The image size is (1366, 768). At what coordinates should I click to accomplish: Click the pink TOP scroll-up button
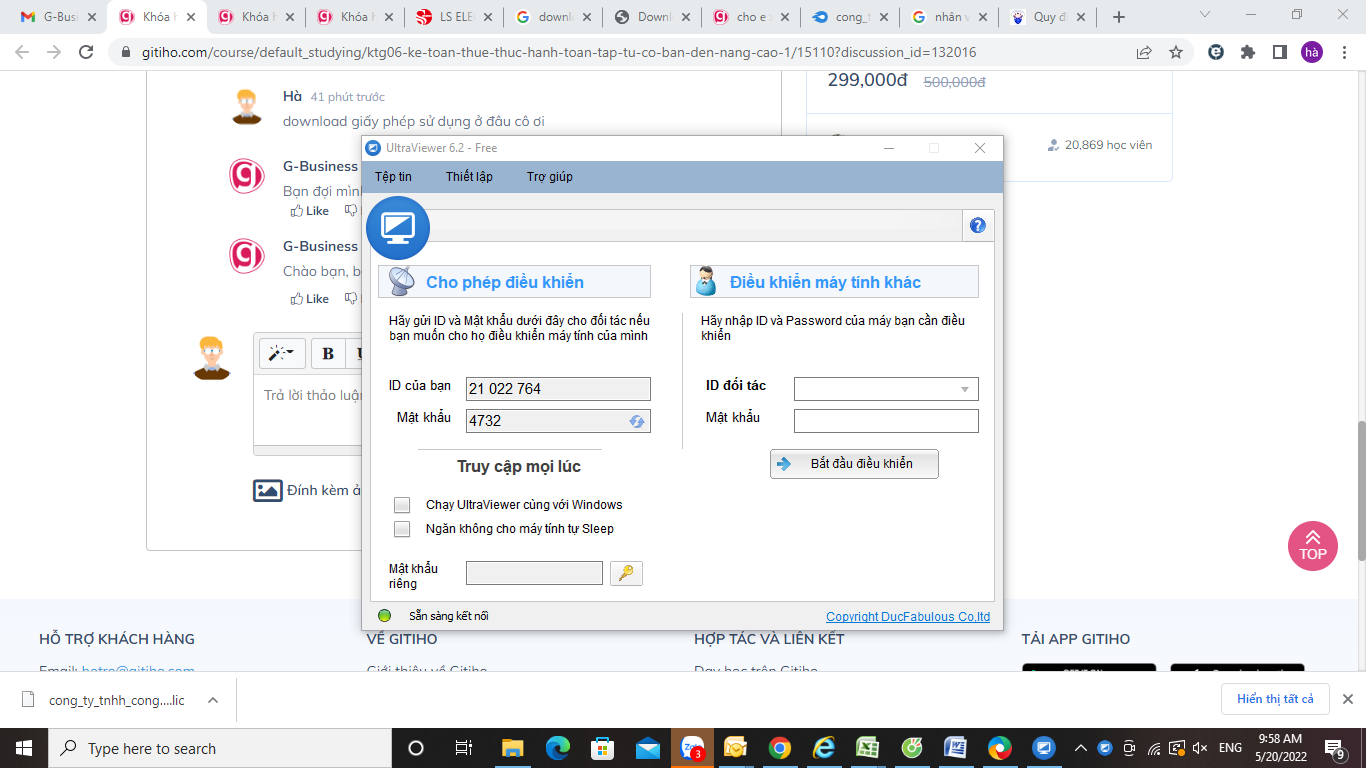(x=1313, y=546)
